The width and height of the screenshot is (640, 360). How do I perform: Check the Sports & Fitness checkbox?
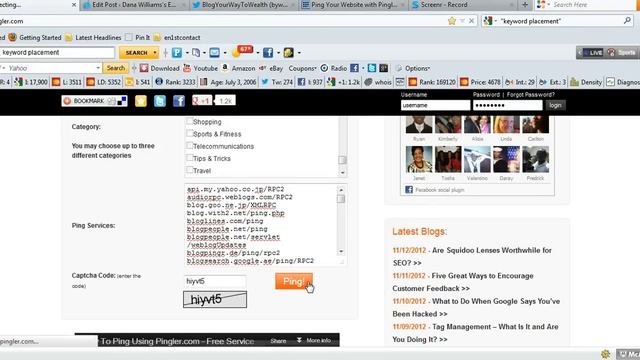(x=189, y=133)
